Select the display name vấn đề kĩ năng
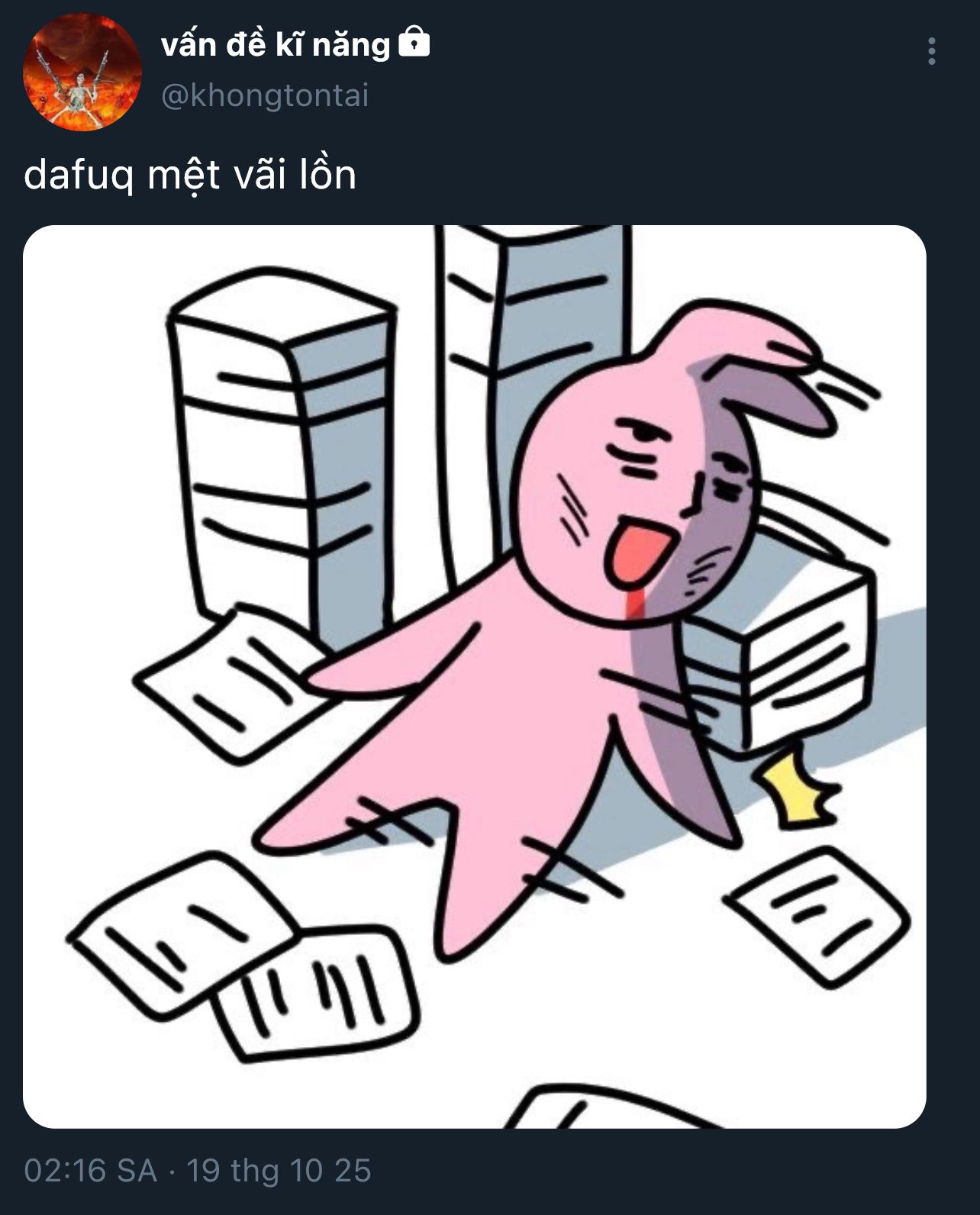Screen dimensions: 980x1215 pos(276,44)
